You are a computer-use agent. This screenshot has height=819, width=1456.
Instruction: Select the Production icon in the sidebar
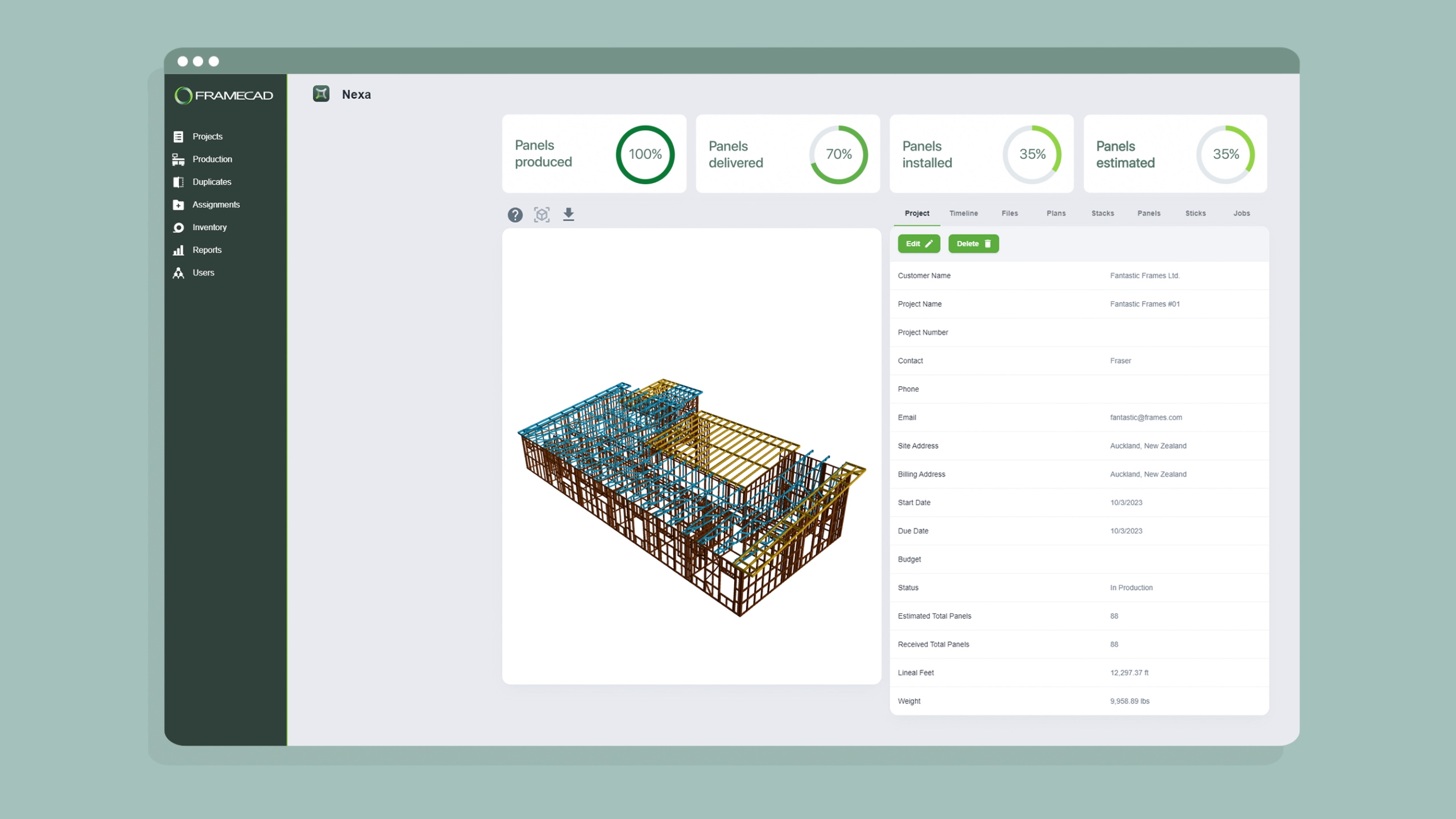(178, 159)
